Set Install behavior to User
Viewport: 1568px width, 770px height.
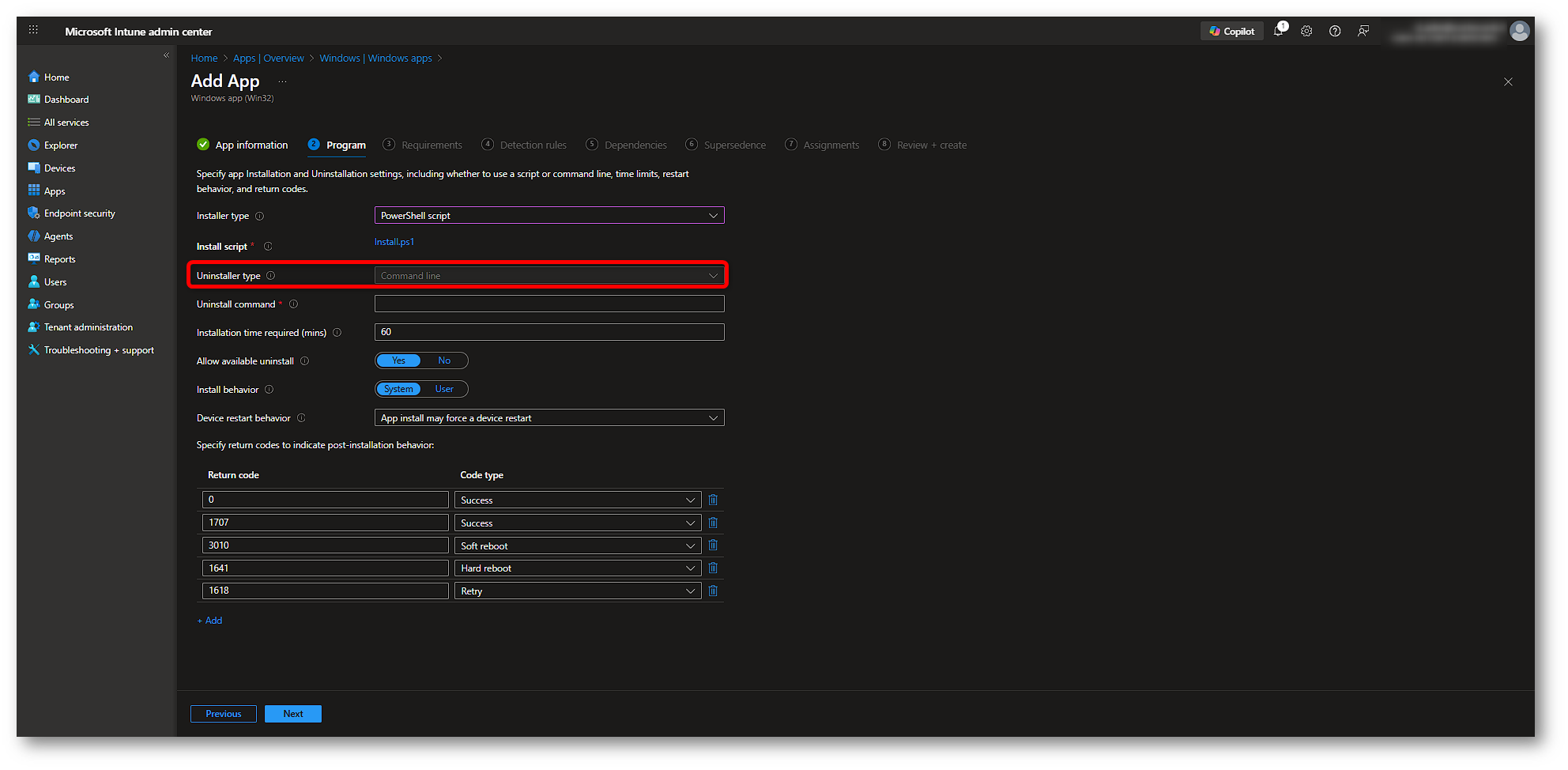click(x=444, y=389)
